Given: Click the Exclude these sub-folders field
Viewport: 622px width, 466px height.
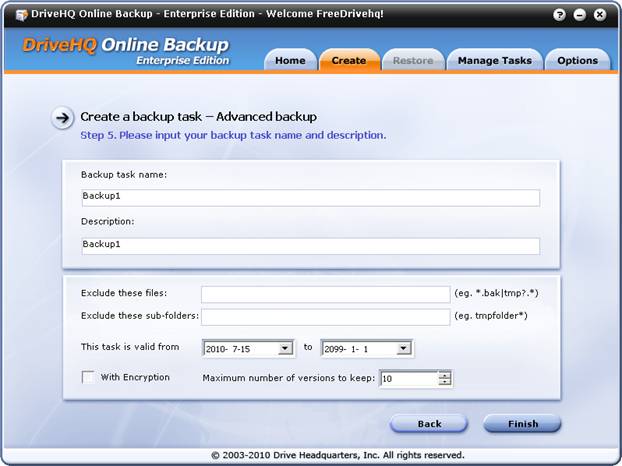Looking at the screenshot, I should point(325,317).
